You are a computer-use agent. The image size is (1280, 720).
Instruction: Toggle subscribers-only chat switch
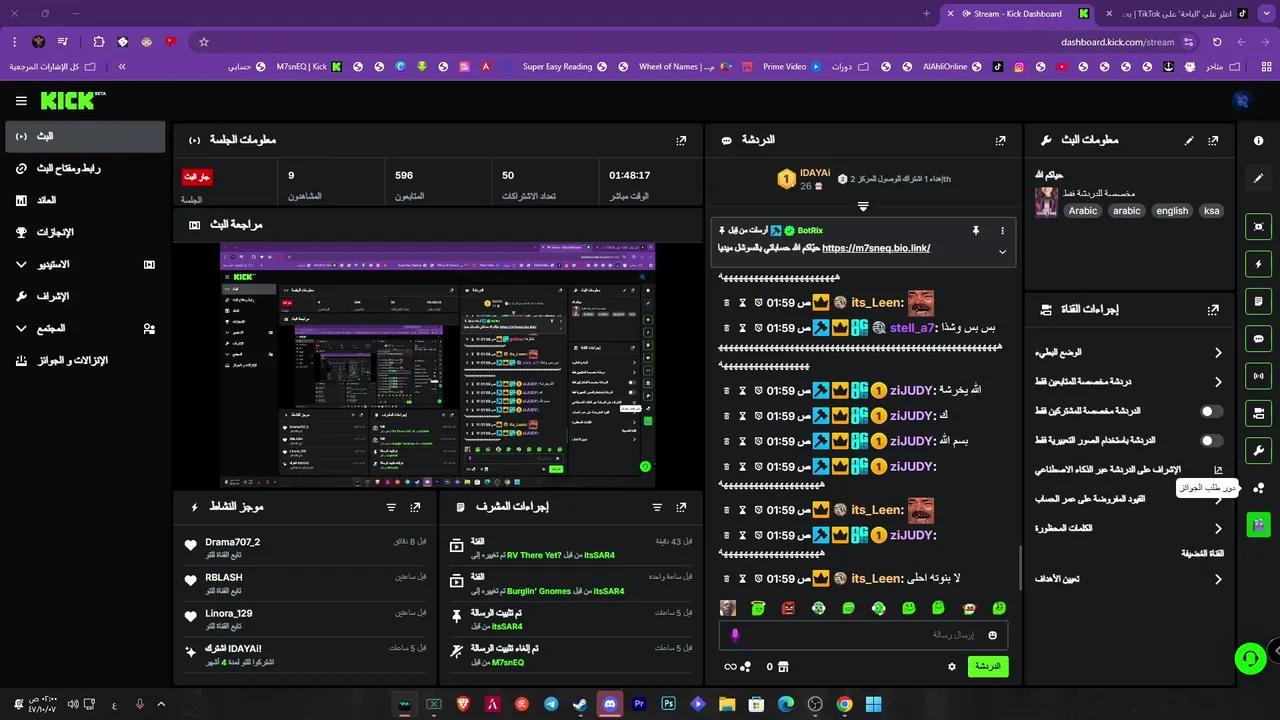tap(1211, 411)
